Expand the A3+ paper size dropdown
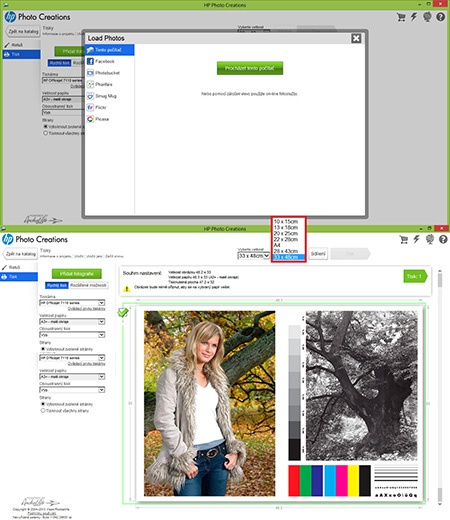Viewport: 450px width, 520px height. click(72, 321)
